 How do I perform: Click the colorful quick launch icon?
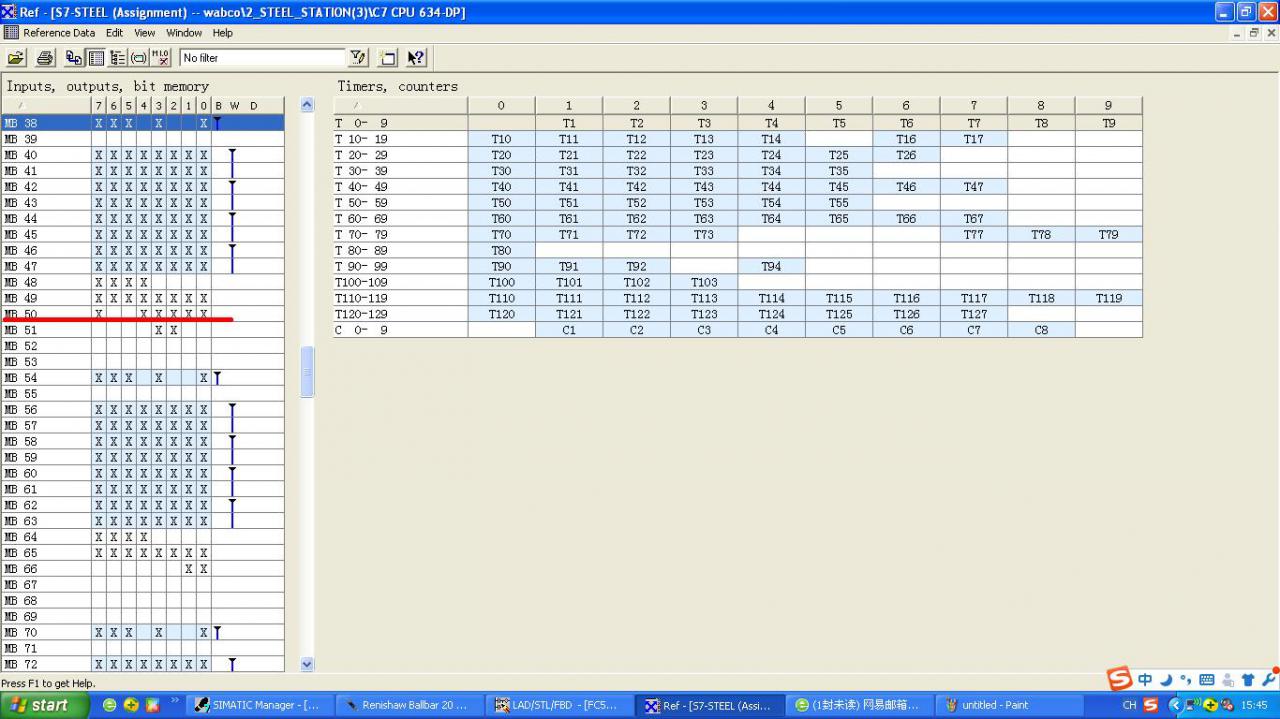tap(152, 705)
